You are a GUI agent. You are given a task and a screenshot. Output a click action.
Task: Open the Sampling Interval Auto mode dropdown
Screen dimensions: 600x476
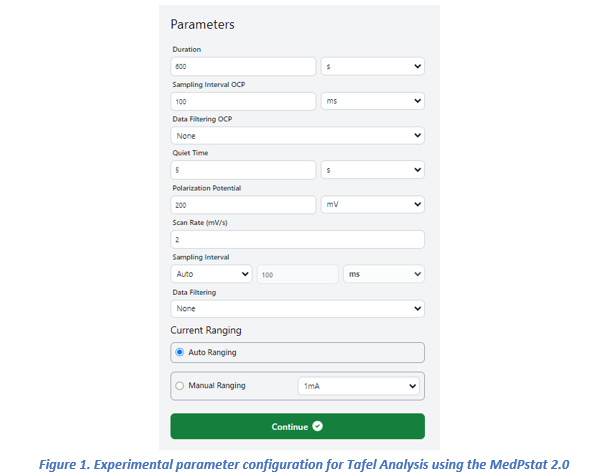tap(211, 273)
